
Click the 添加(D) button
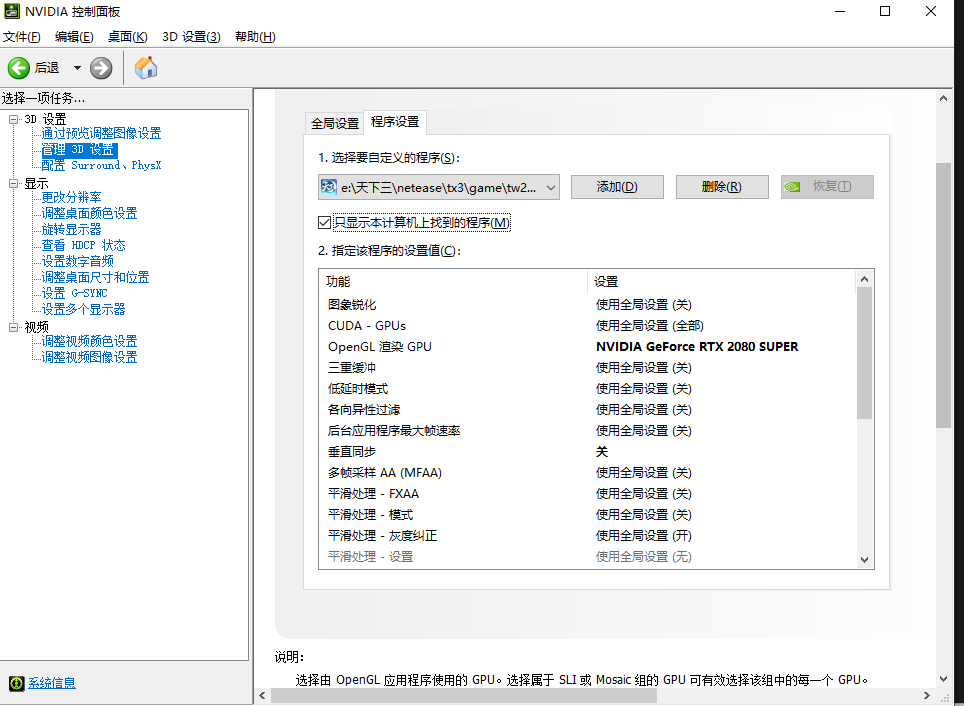pyautogui.click(x=617, y=187)
